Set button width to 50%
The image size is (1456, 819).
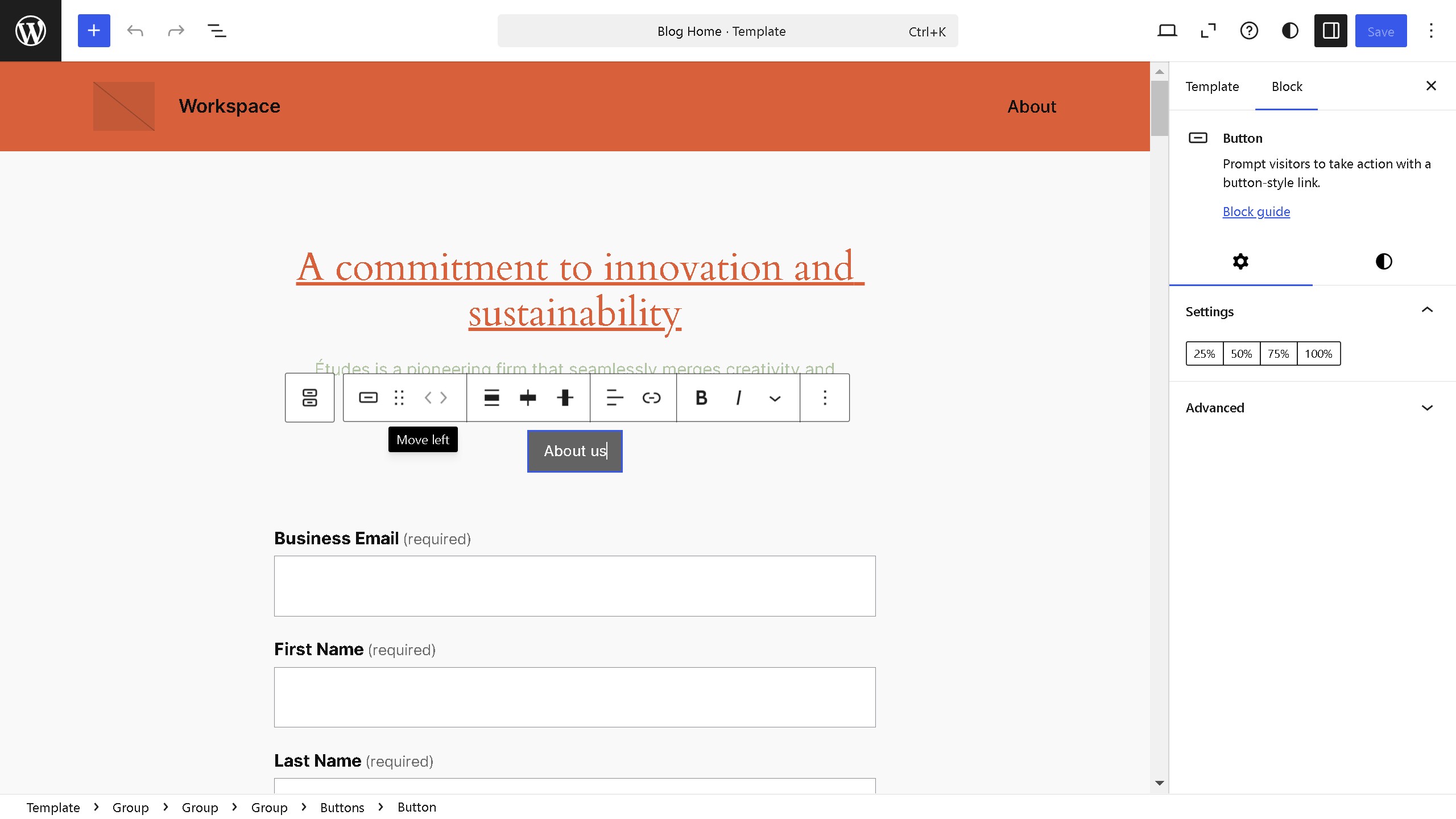pyautogui.click(x=1241, y=354)
